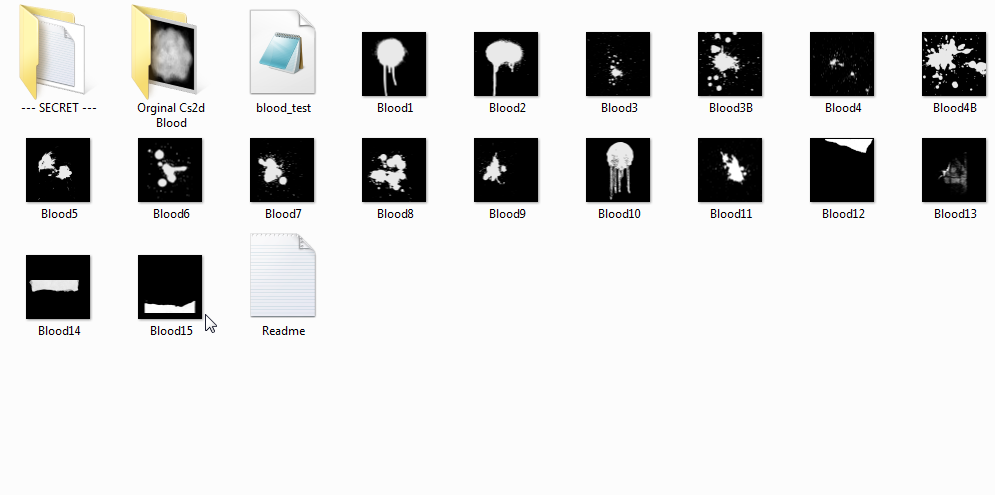The height and width of the screenshot is (495, 995).
Task: Click the 'Blood15' file name label
Action: tap(171, 331)
